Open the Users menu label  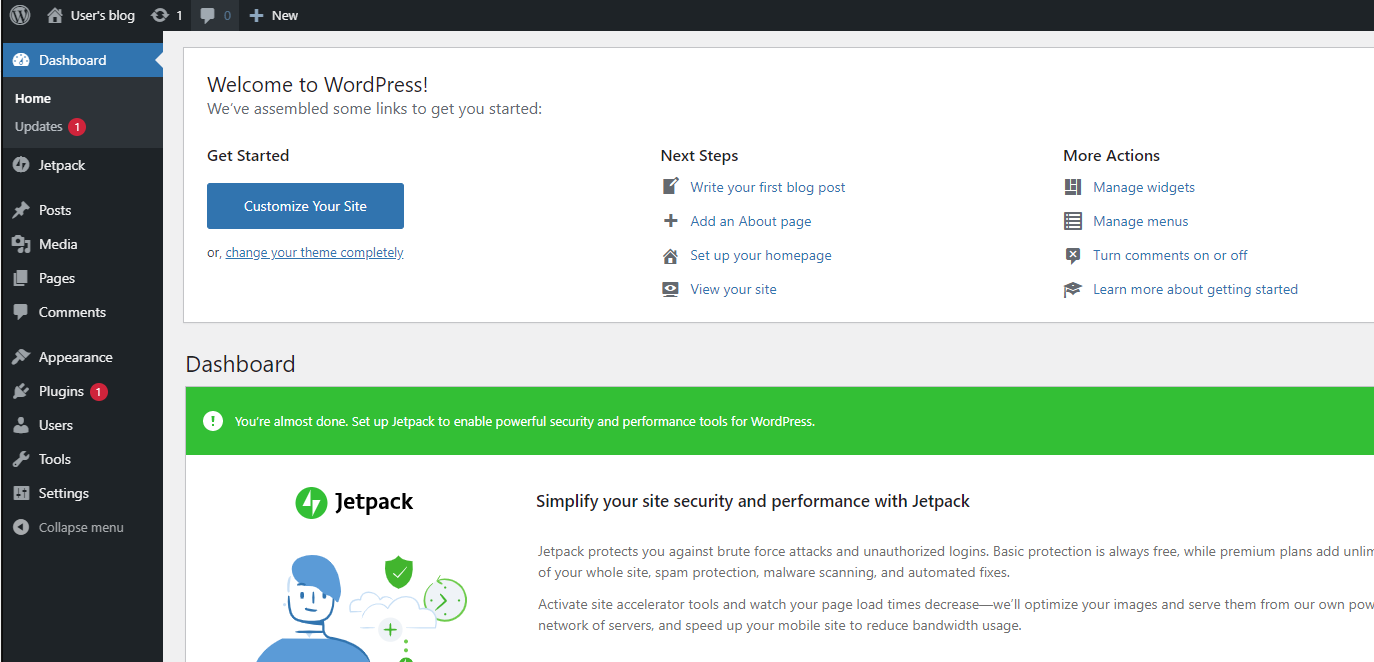(x=56, y=425)
